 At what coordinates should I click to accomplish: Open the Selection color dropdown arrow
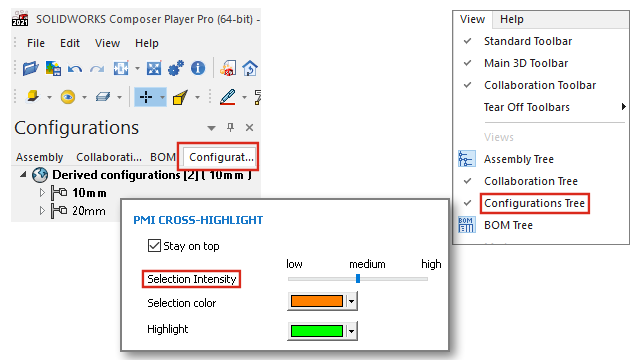351,301
